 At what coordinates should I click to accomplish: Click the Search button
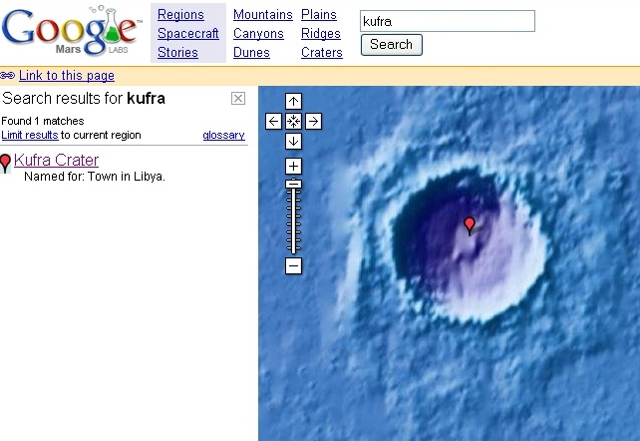tap(391, 45)
